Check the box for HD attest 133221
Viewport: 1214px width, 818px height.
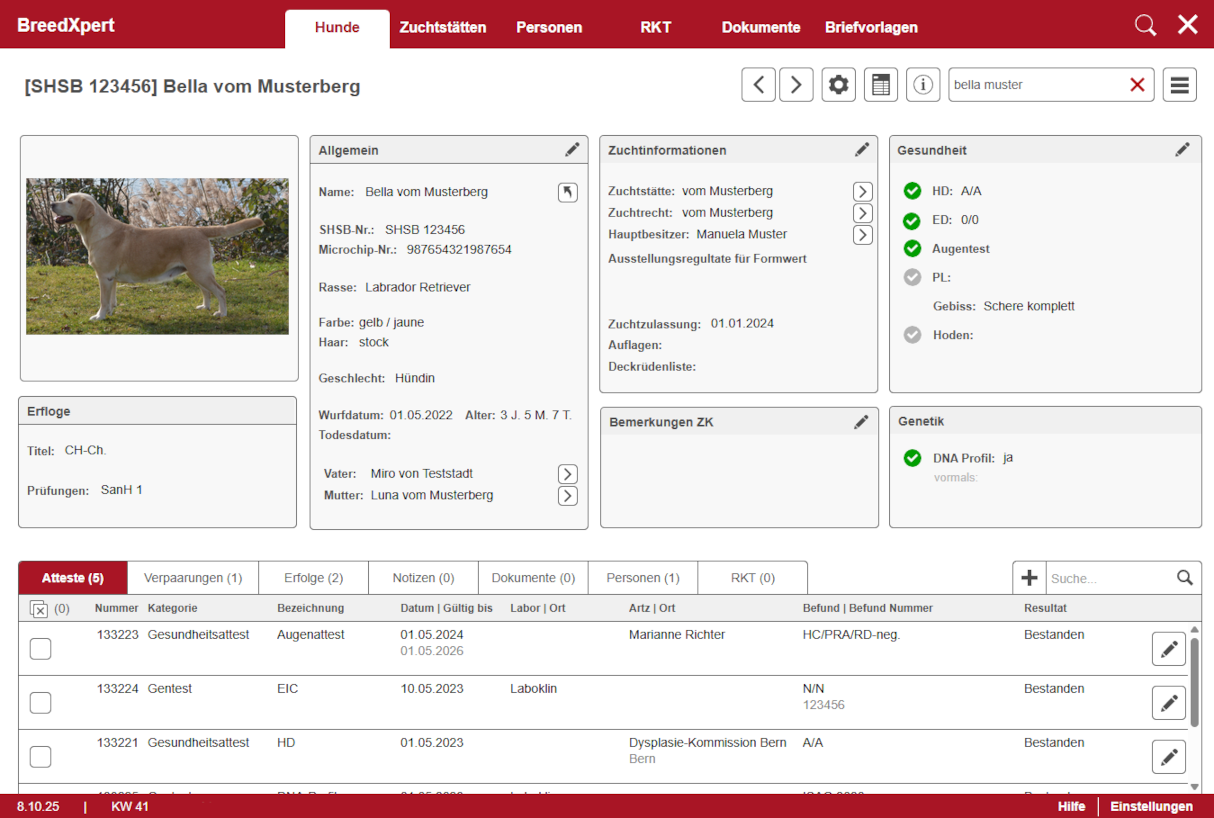(40, 757)
